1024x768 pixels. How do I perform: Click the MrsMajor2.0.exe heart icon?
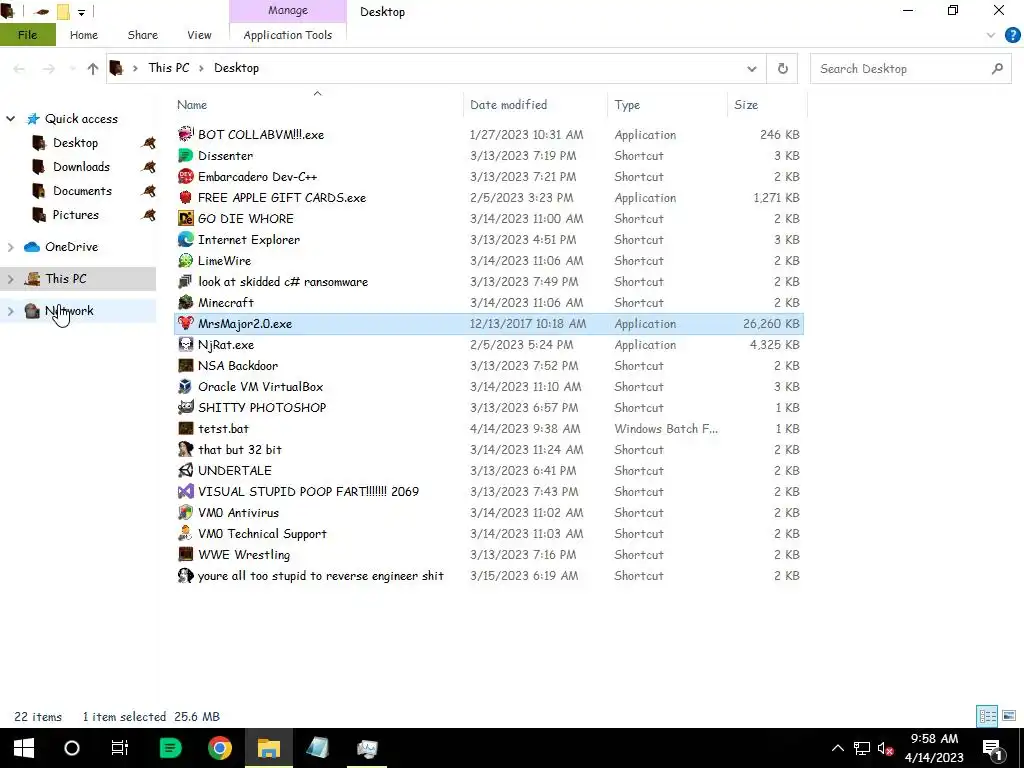pyautogui.click(x=185, y=323)
